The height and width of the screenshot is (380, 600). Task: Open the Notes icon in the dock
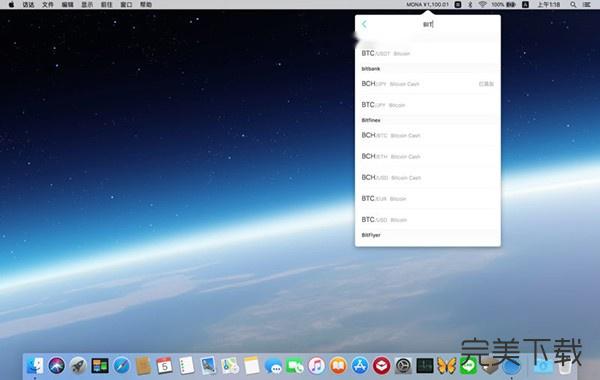251,365
